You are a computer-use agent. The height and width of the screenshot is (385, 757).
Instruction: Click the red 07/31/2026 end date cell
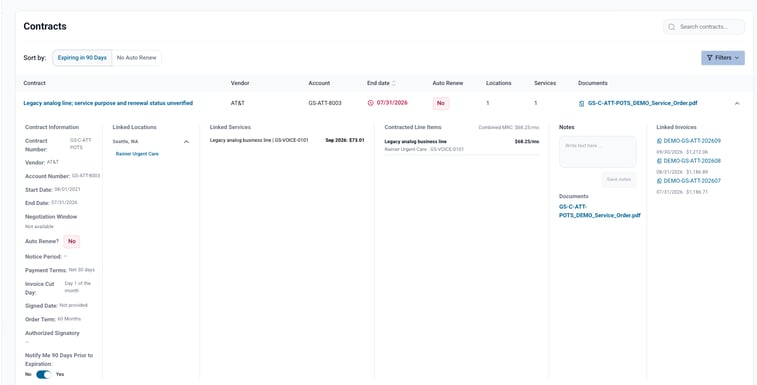click(x=392, y=103)
